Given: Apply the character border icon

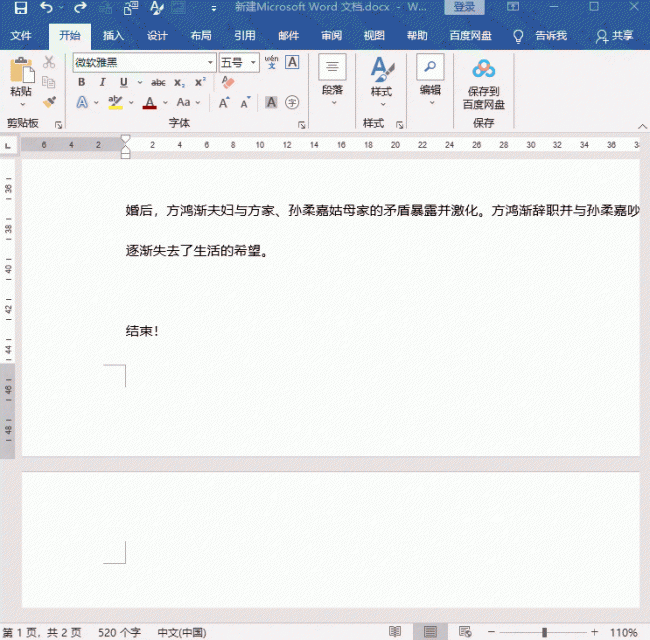Looking at the screenshot, I should point(292,62).
